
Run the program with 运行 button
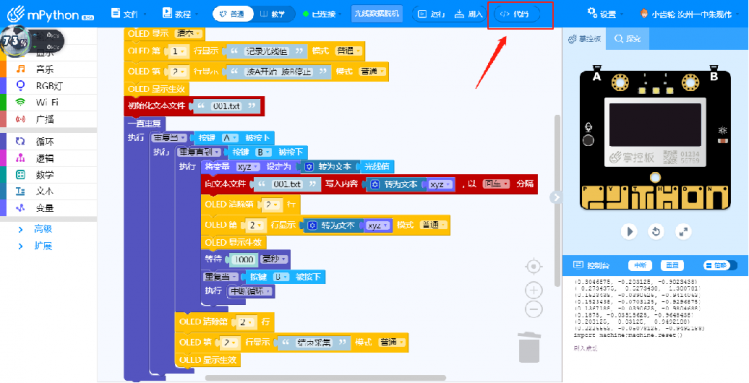click(431, 14)
